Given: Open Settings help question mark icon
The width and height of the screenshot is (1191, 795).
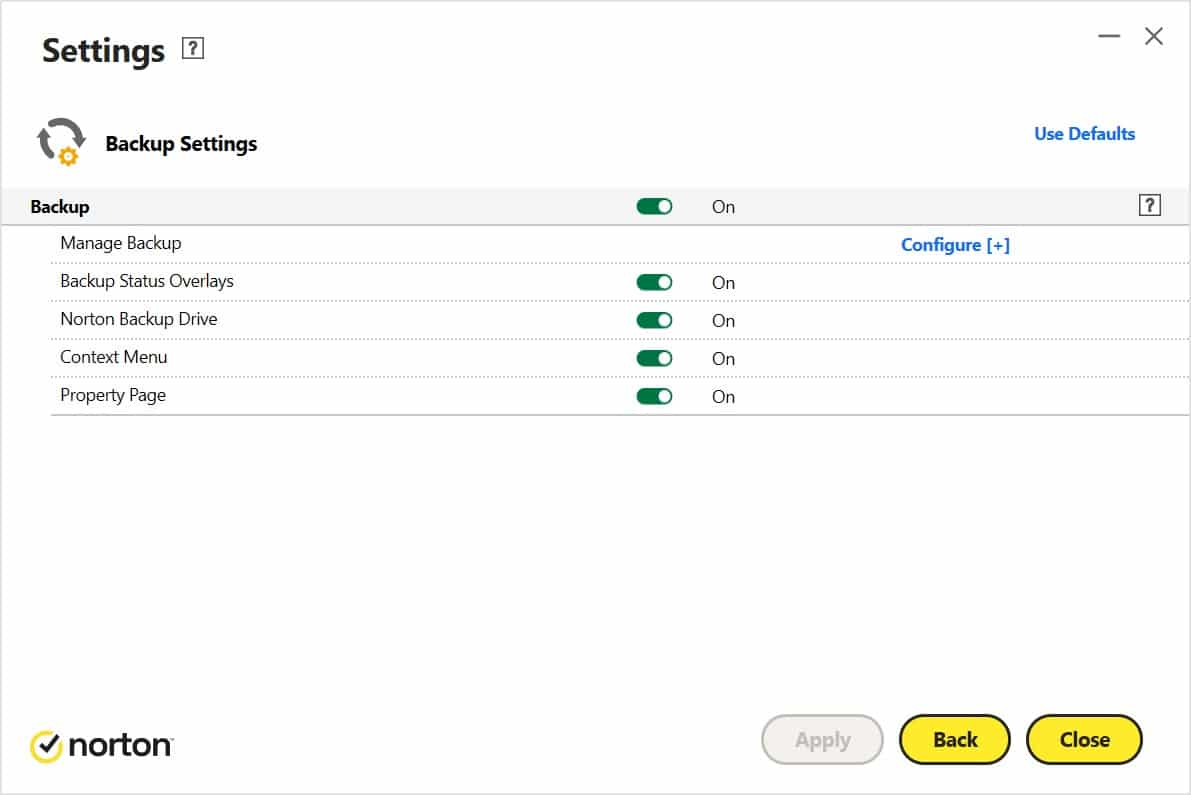Looking at the screenshot, I should click(192, 49).
